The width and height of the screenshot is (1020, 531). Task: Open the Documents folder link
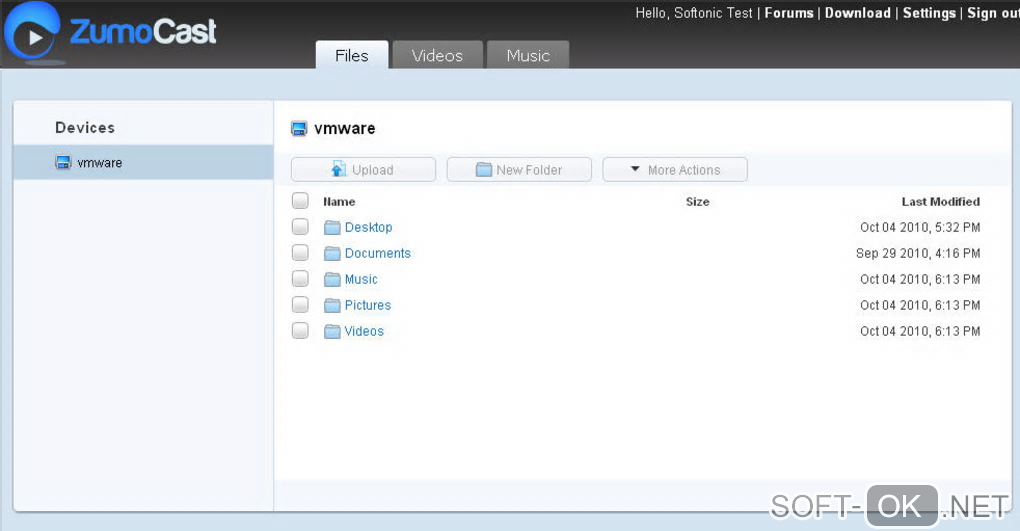coord(377,253)
